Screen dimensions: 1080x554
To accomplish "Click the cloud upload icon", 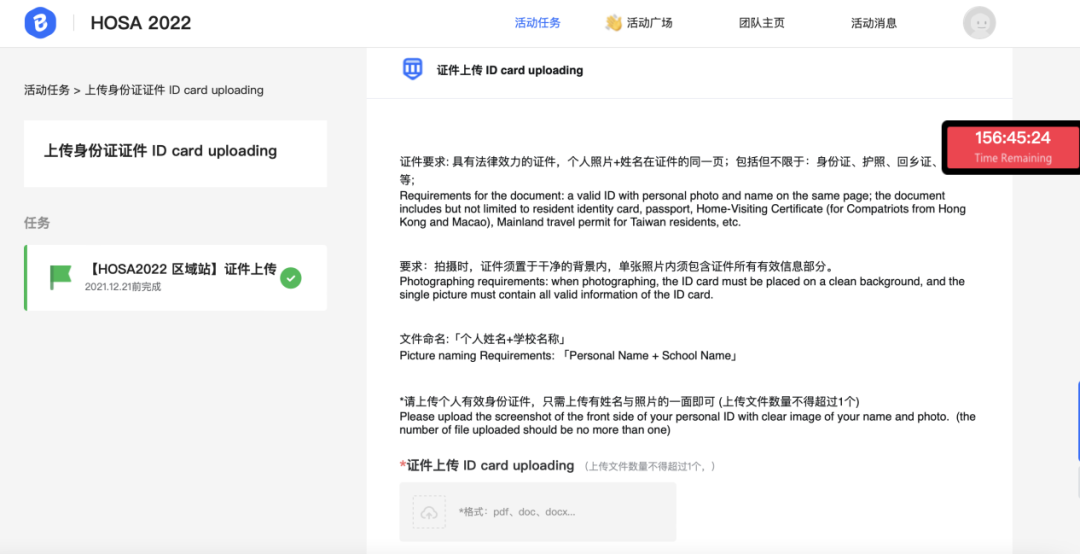I will tap(429, 512).
